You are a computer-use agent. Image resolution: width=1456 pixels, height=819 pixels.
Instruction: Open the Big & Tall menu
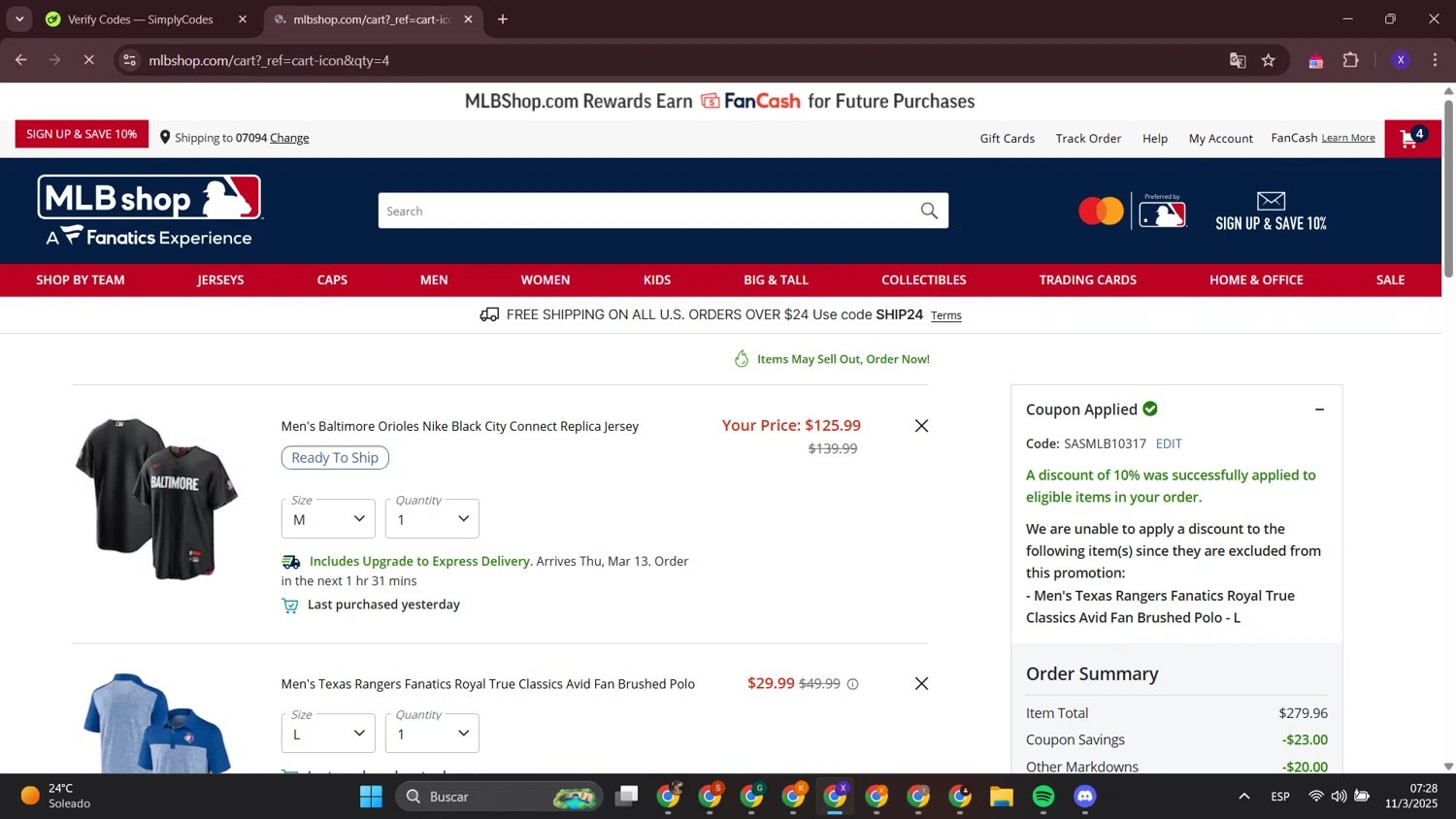coord(776,279)
